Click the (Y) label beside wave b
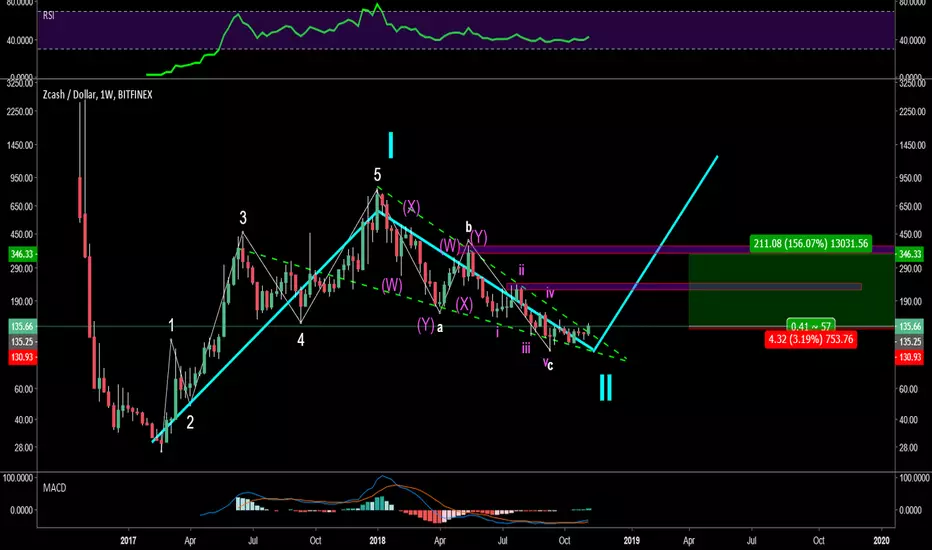Viewport: 932px width, 550px height. pyautogui.click(x=479, y=238)
